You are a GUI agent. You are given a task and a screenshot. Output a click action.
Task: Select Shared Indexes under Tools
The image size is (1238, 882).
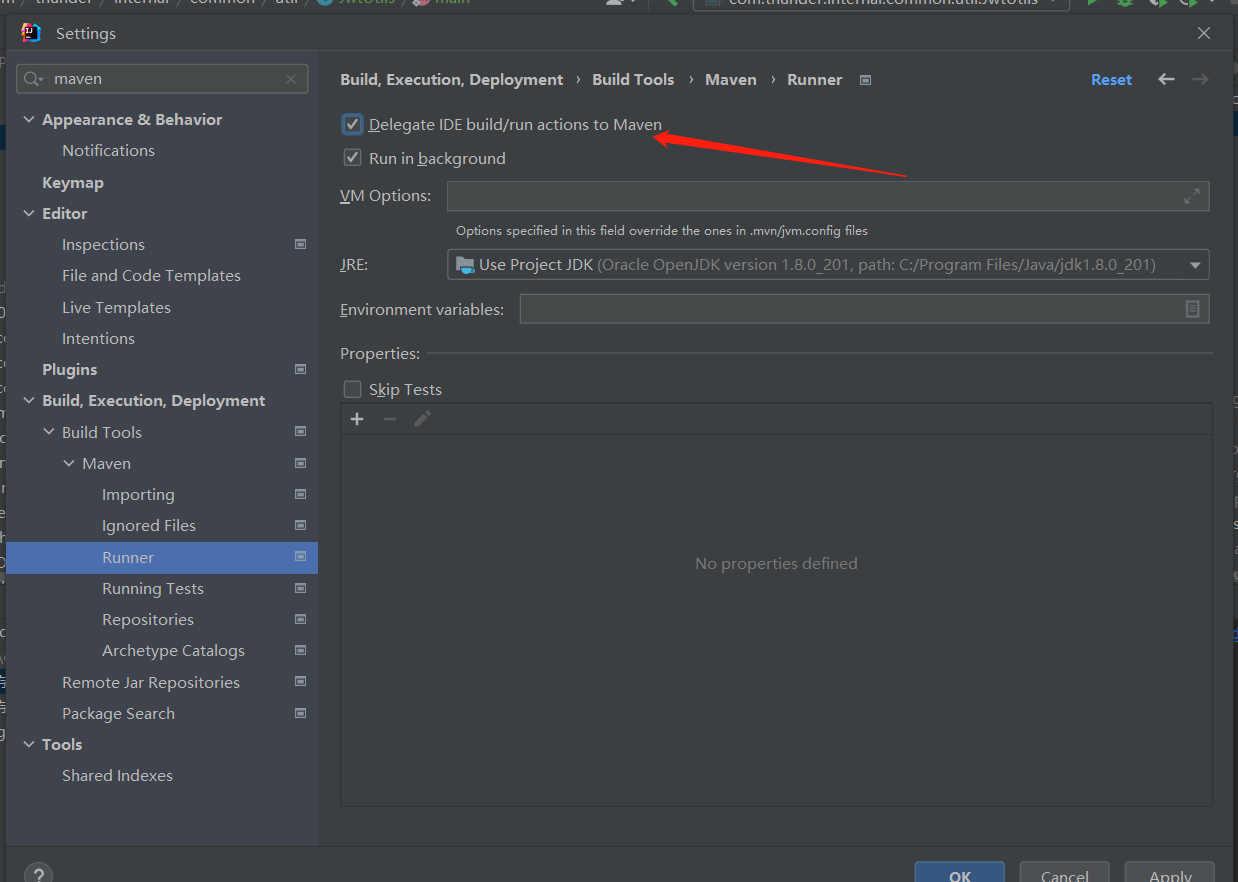pos(117,775)
